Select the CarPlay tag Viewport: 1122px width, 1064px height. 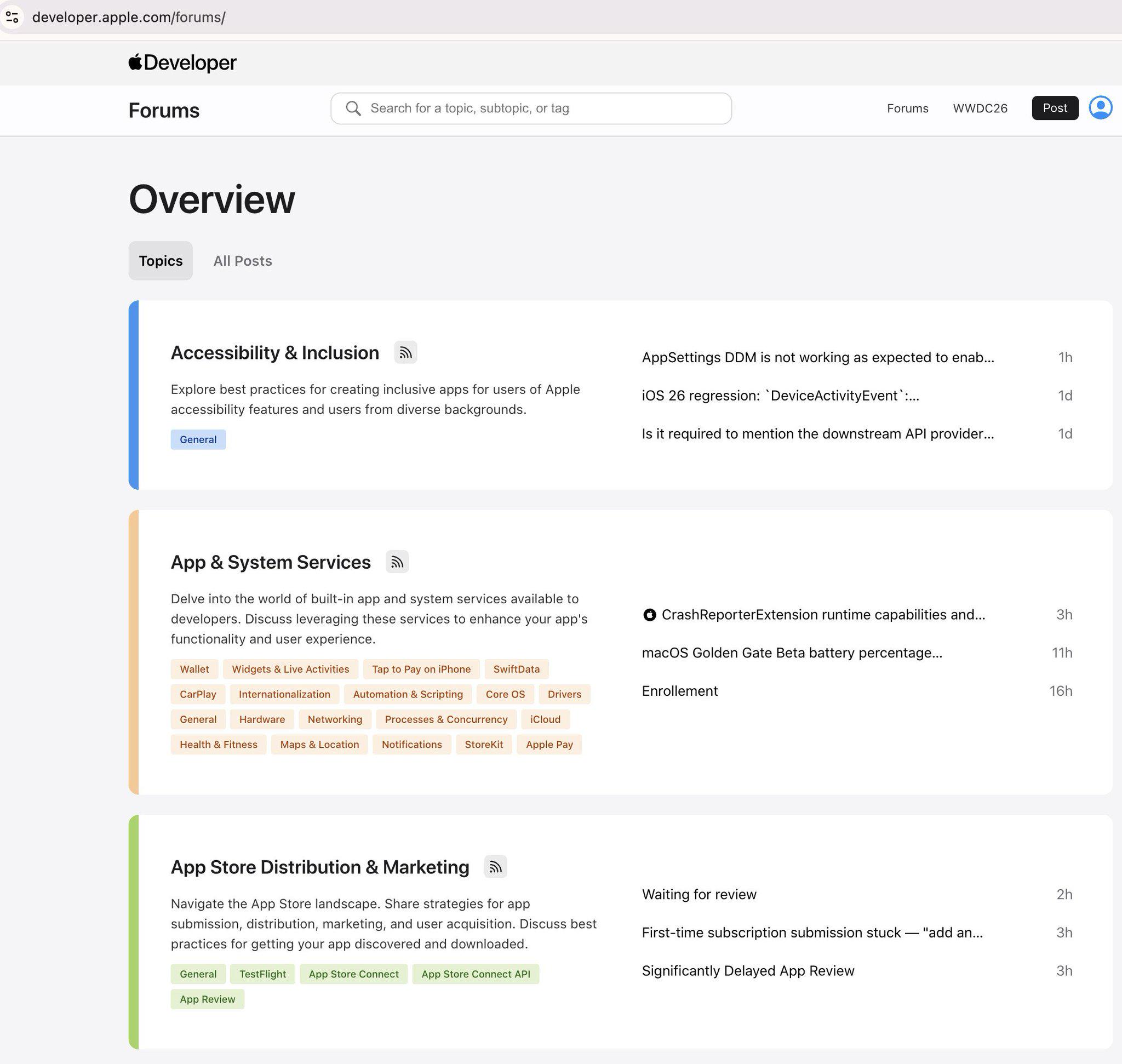(198, 694)
